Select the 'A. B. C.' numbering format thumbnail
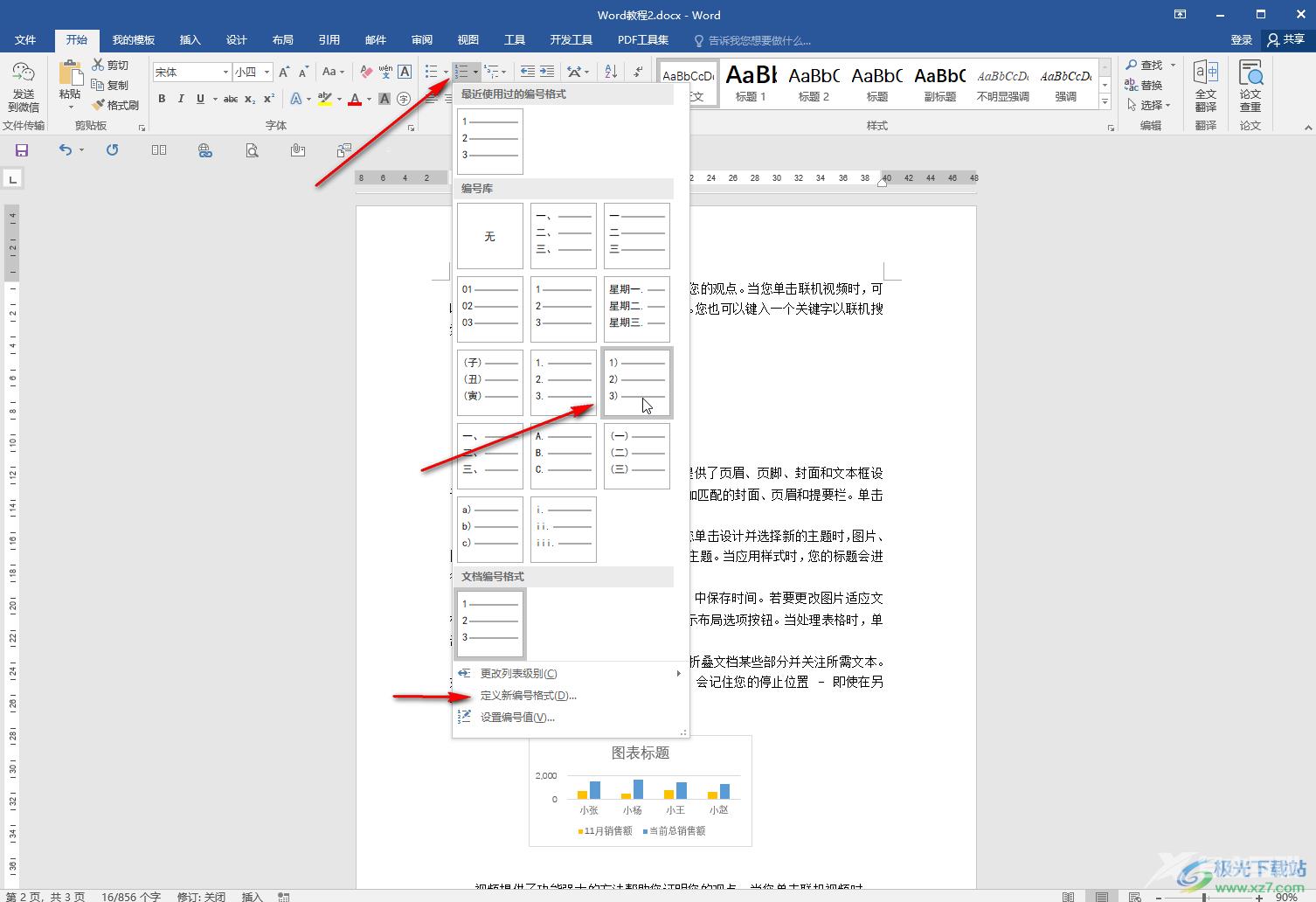The height and width of the screenshot is (902, 1316). click(x=564, y=456)
